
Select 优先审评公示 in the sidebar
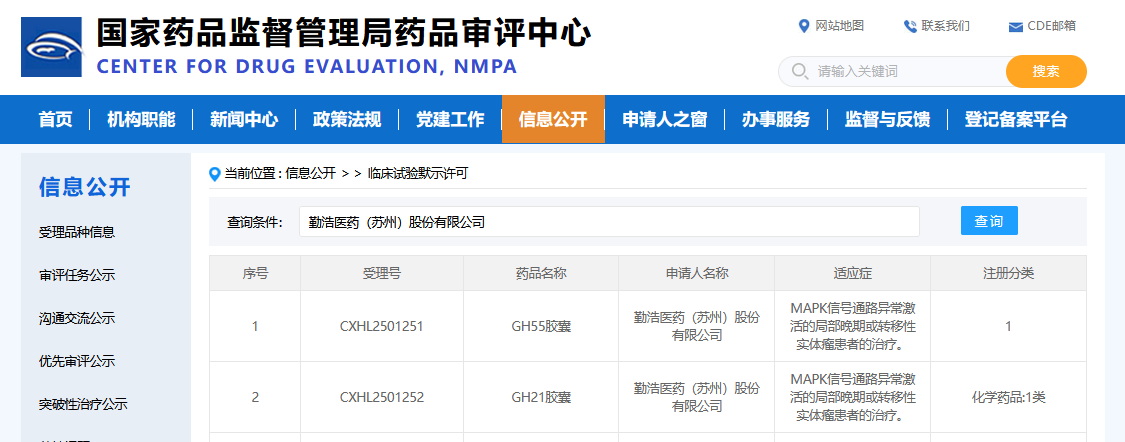coord(77,361)
